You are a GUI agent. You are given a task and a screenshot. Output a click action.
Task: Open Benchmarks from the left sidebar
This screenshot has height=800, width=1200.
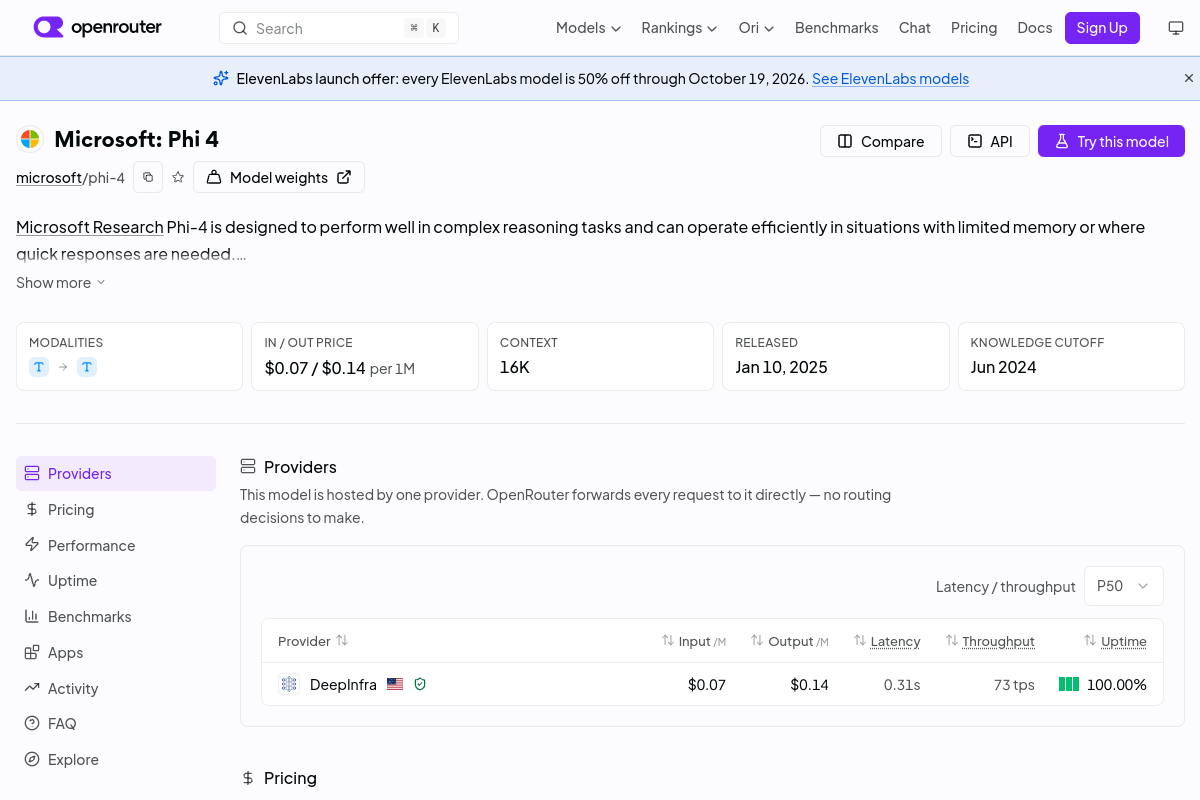coord(116,616)
